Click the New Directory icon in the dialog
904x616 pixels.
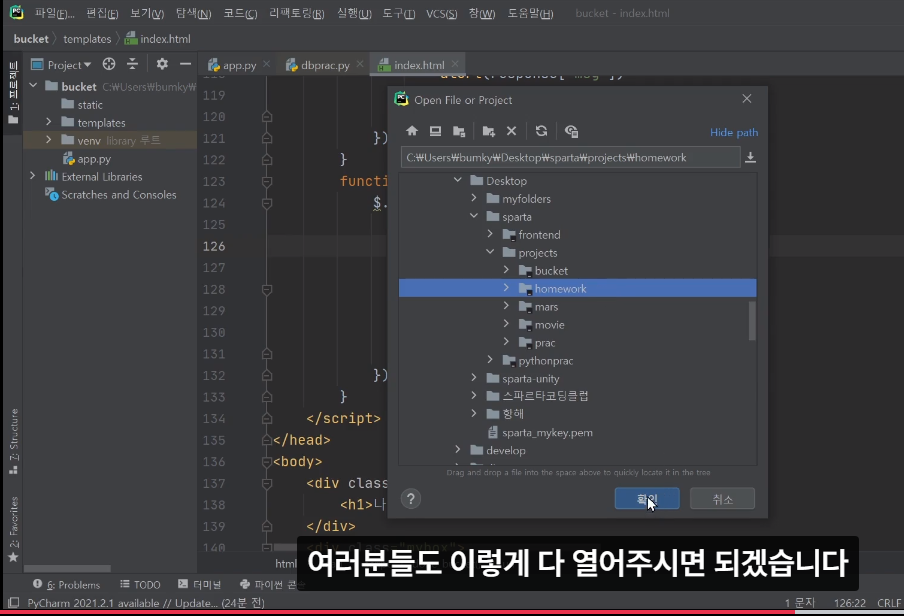pyautogui.click(x=488, y=131)
